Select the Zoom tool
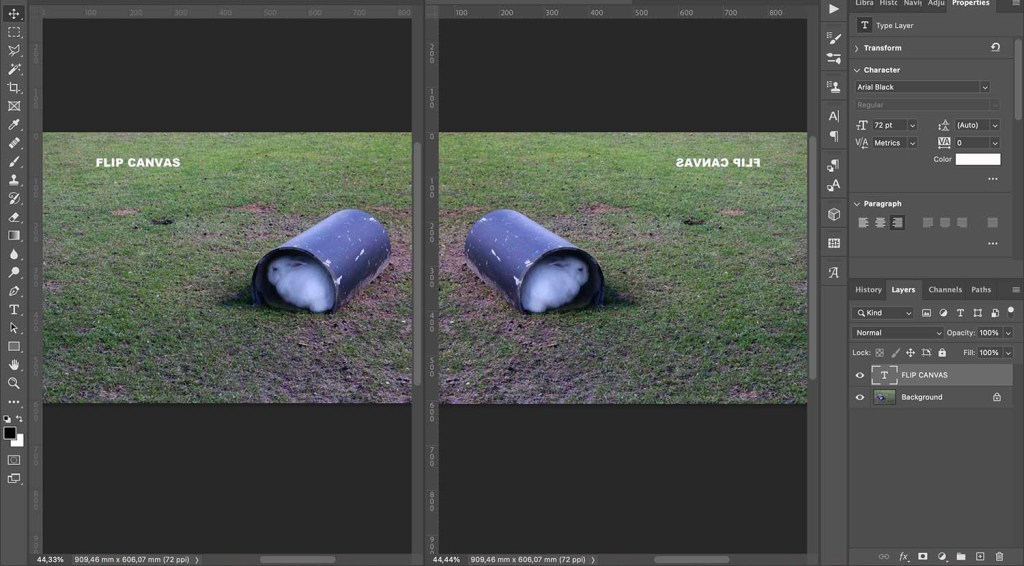Image resolution: width=1024 pixels, height=566 pixels. pos(14,383)
